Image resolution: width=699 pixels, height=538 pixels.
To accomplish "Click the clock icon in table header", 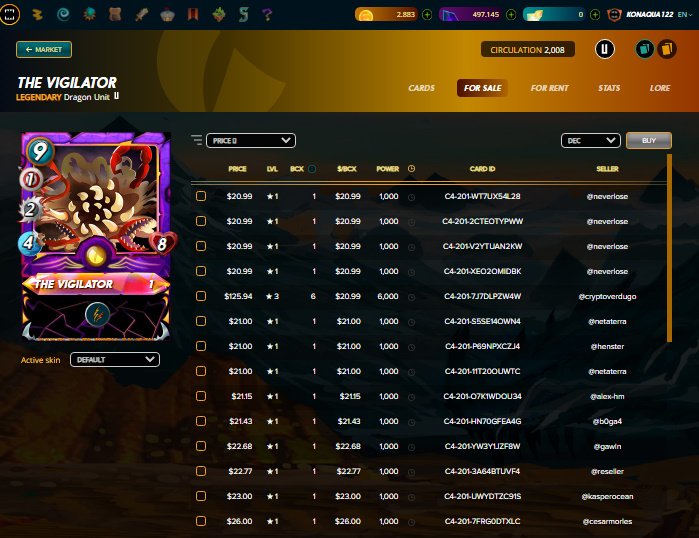I will [411, 168].
